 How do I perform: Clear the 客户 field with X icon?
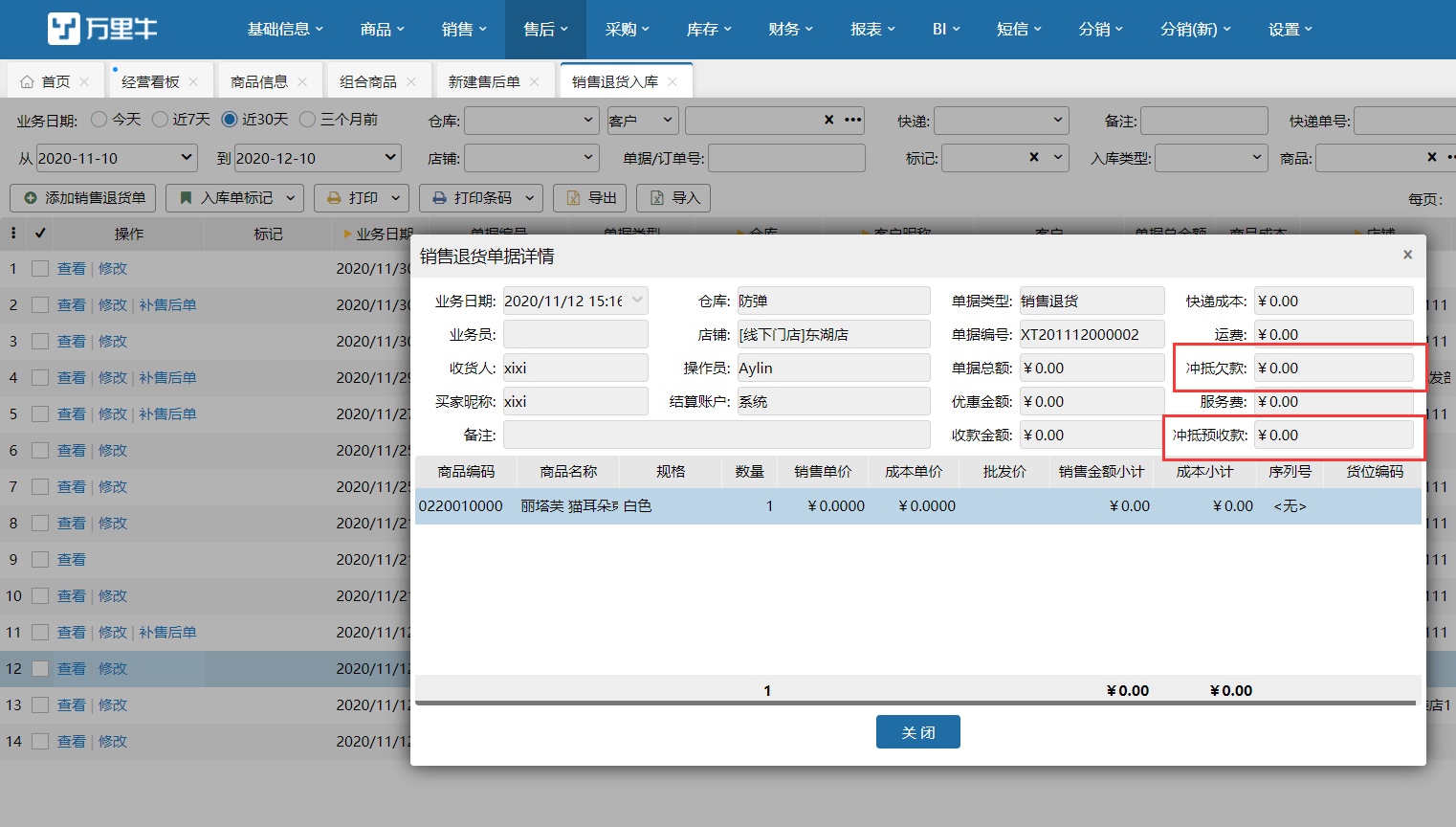[828, 120]
